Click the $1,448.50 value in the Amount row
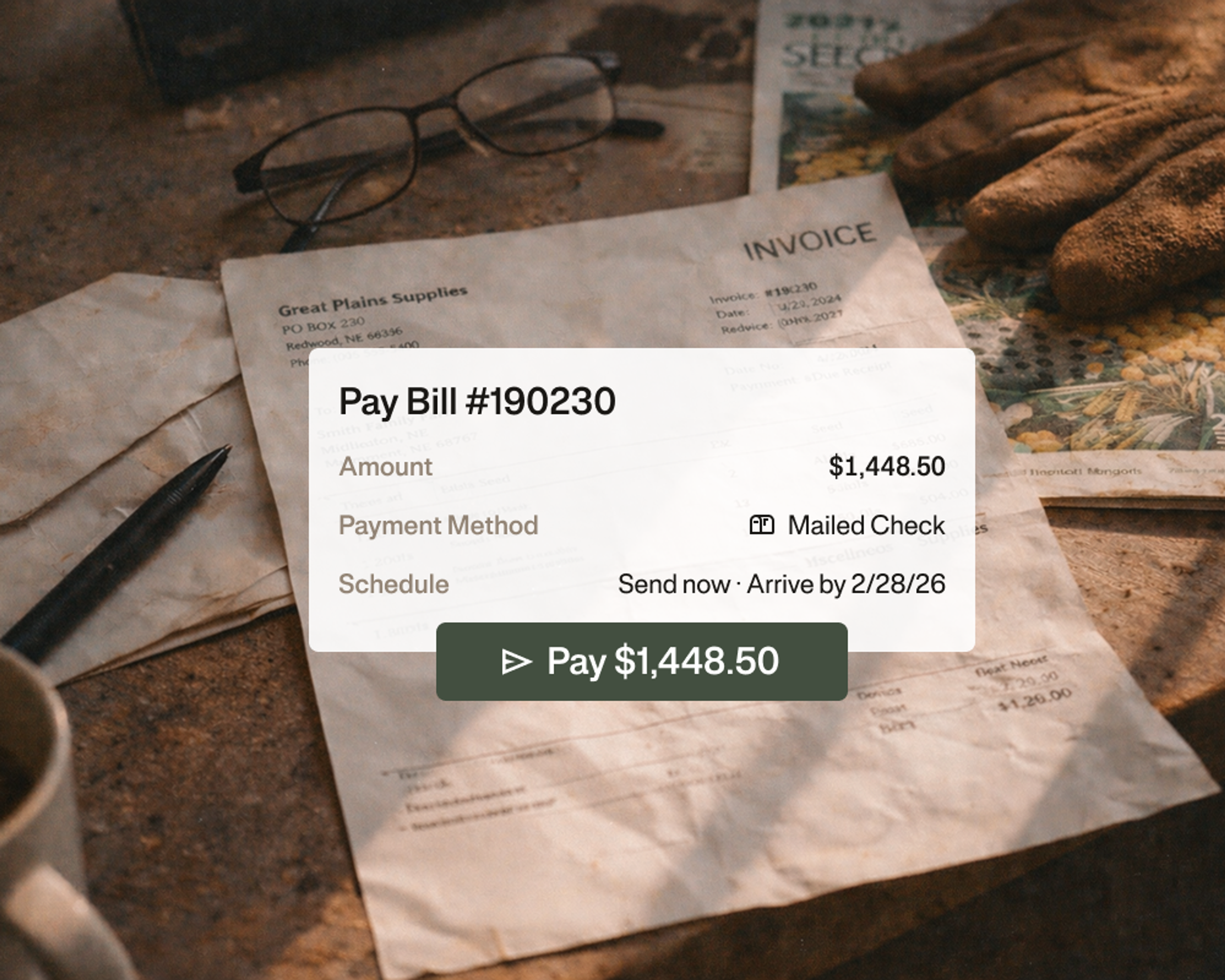The image size is (1225, 980). (887, 466)
